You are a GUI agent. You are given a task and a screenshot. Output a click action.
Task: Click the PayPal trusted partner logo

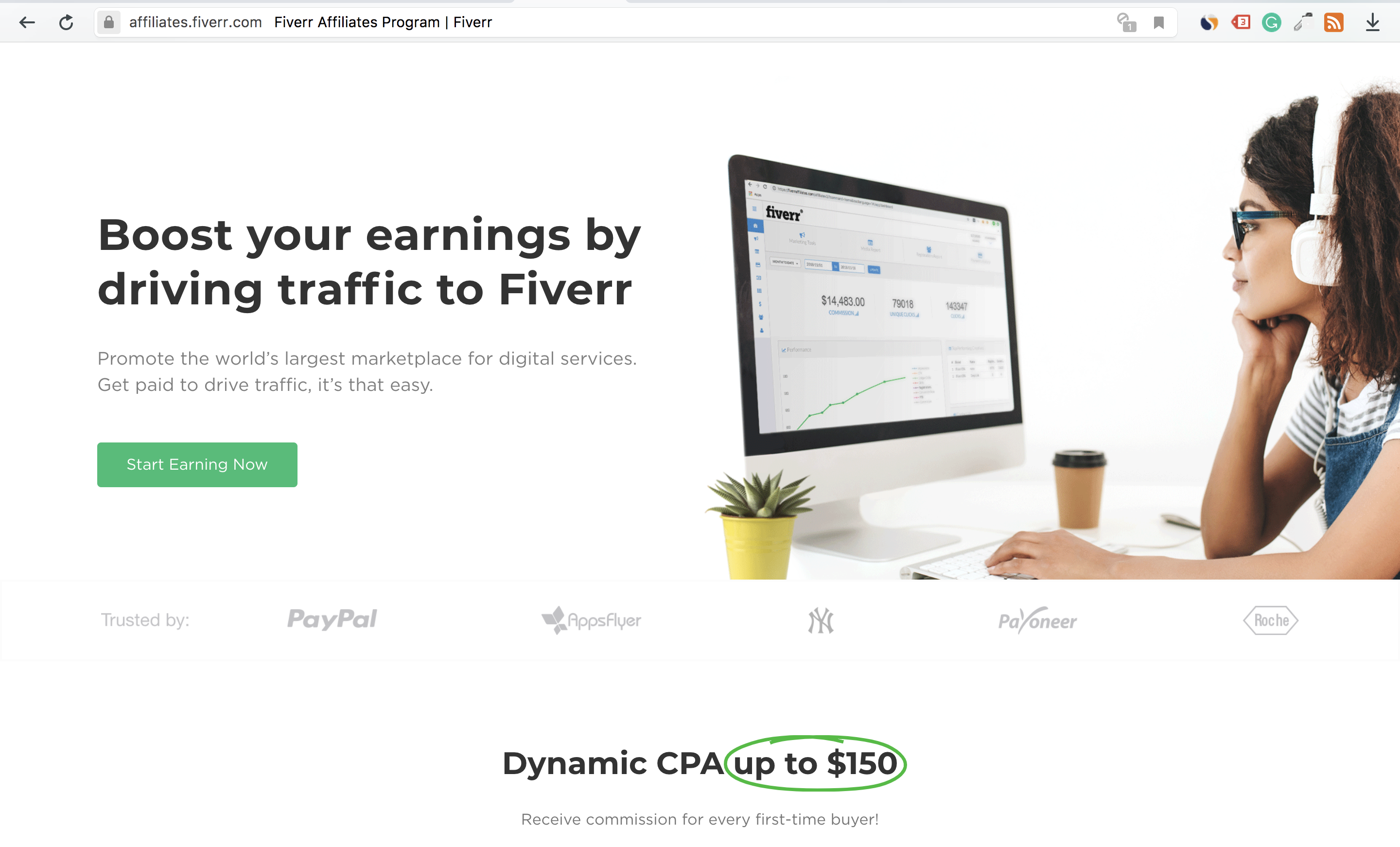point(332,619)
